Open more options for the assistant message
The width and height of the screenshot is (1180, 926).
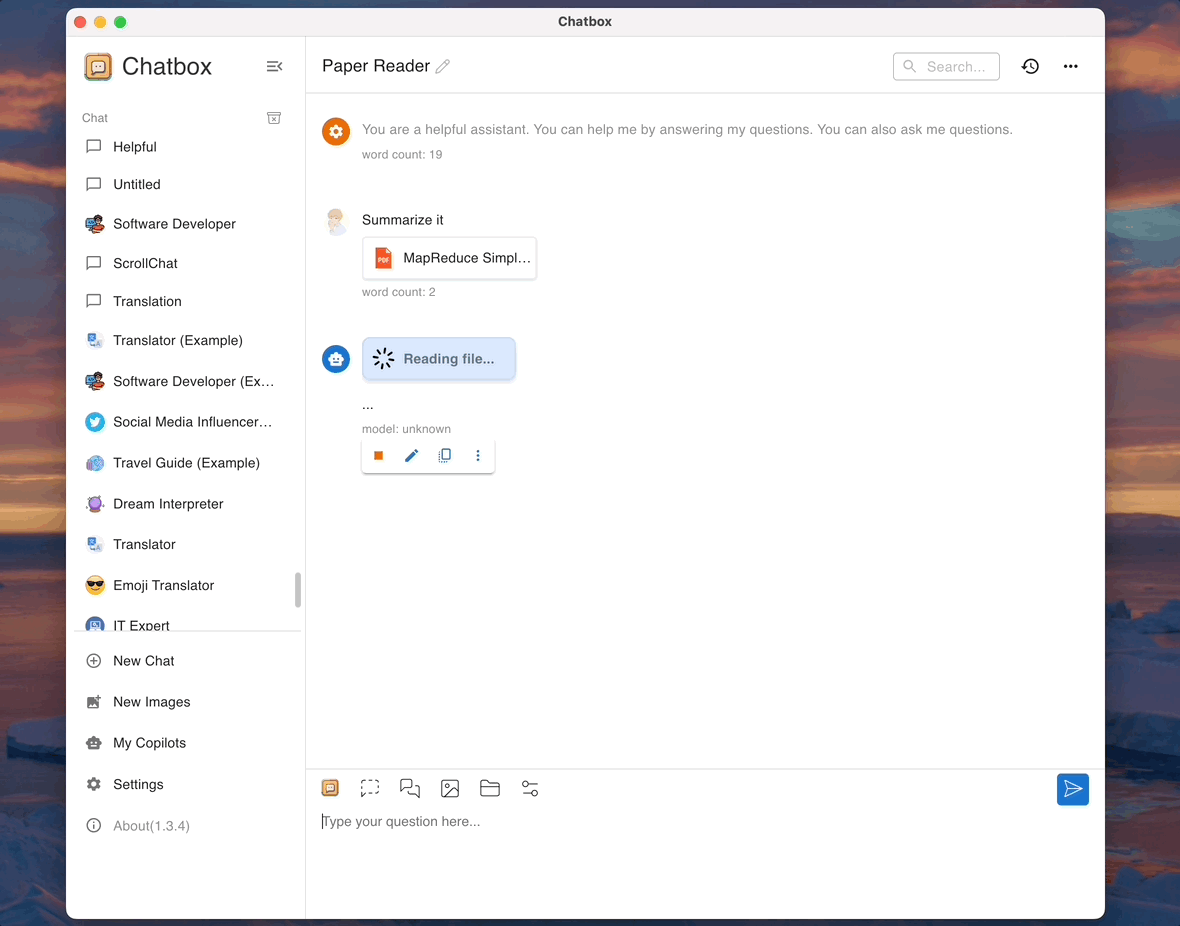click(x=477, y=455)
